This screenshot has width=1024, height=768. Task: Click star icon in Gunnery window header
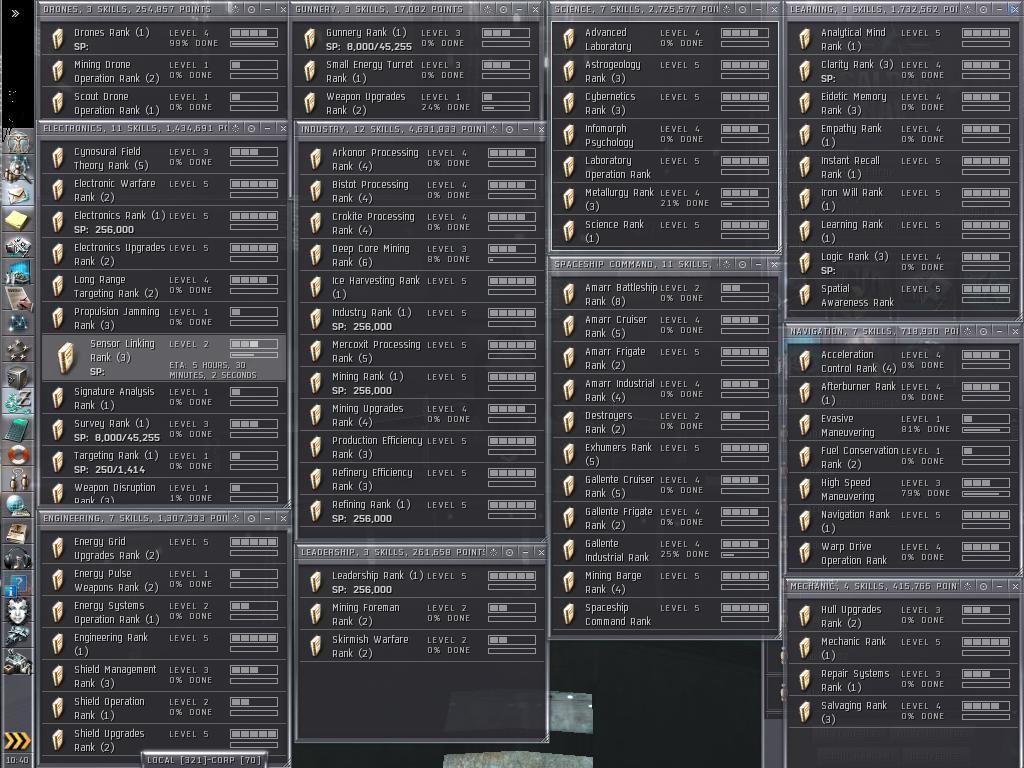[x=487, y=9]
